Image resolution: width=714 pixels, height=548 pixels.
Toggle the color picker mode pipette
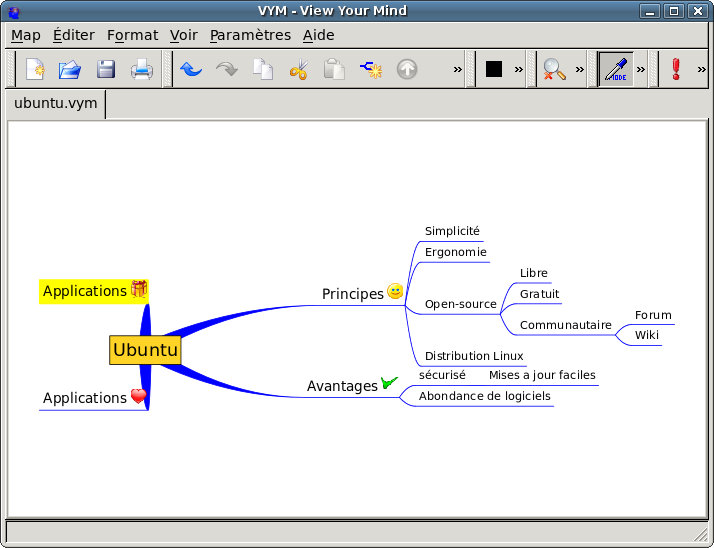click(x=616, y=70)
